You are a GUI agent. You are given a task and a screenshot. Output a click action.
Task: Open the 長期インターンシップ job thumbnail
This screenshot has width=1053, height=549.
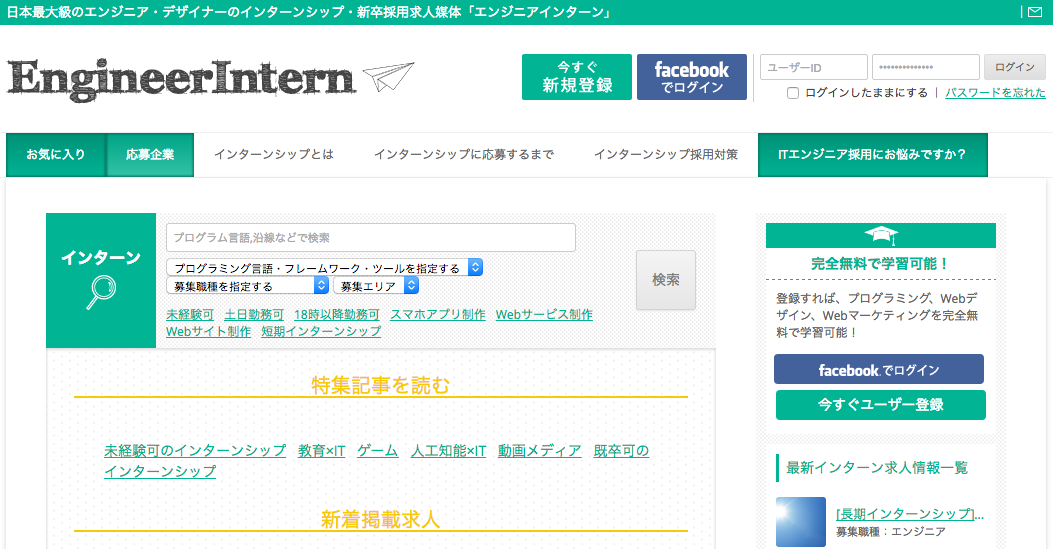pos(800,521)
